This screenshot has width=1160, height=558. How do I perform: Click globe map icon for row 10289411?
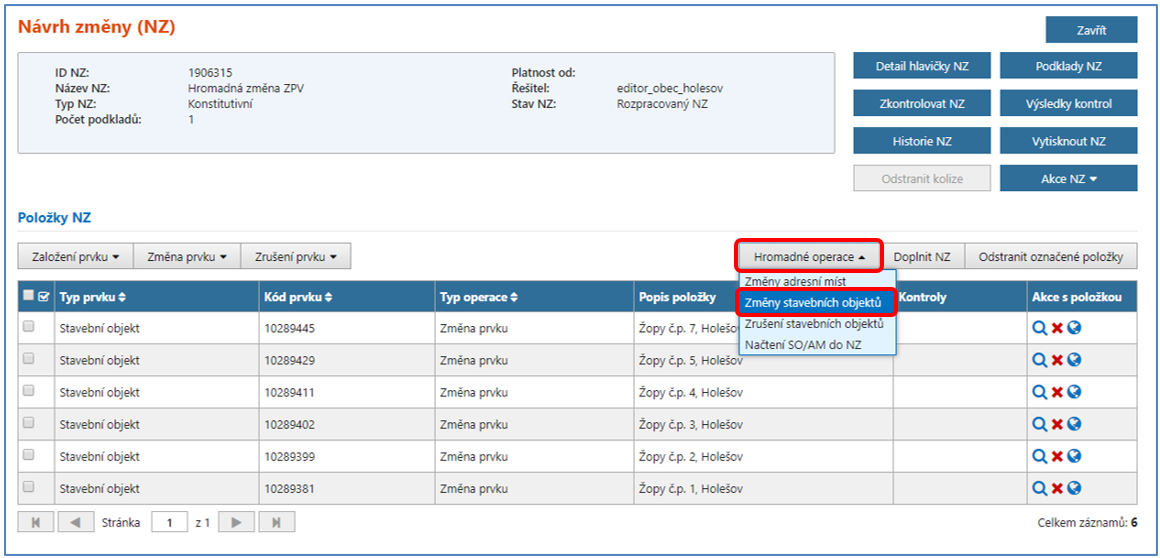[1074, 392]
